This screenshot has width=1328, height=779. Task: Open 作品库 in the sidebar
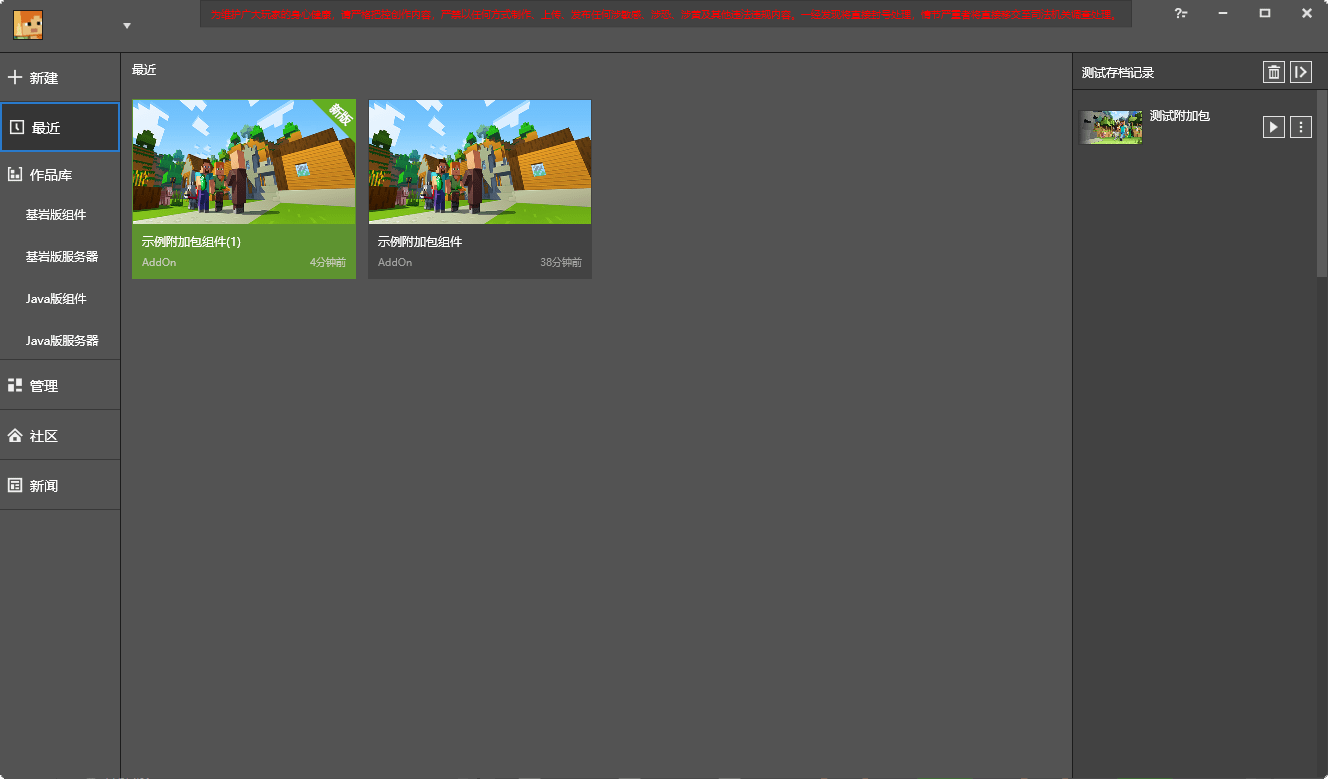(x=60, y=175)
